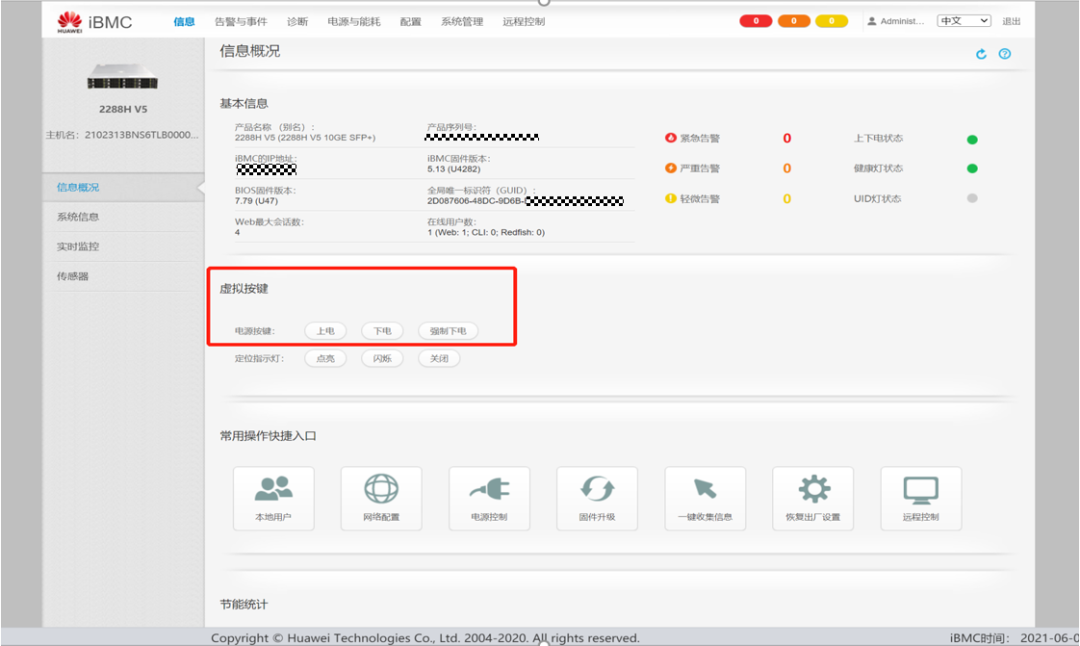Click the 下电 power button
The width and height of the screenshot is (1080, 646).
[x=382, y=331]
